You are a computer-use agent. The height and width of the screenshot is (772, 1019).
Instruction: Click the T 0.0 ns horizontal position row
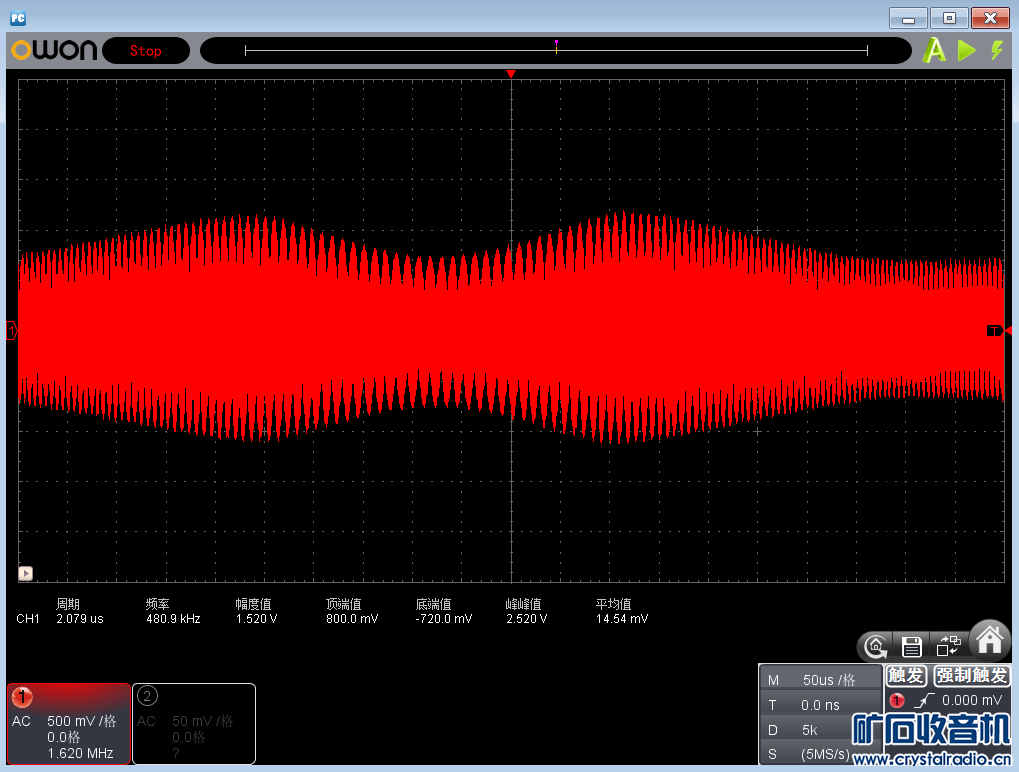click(x=820, y=705)
